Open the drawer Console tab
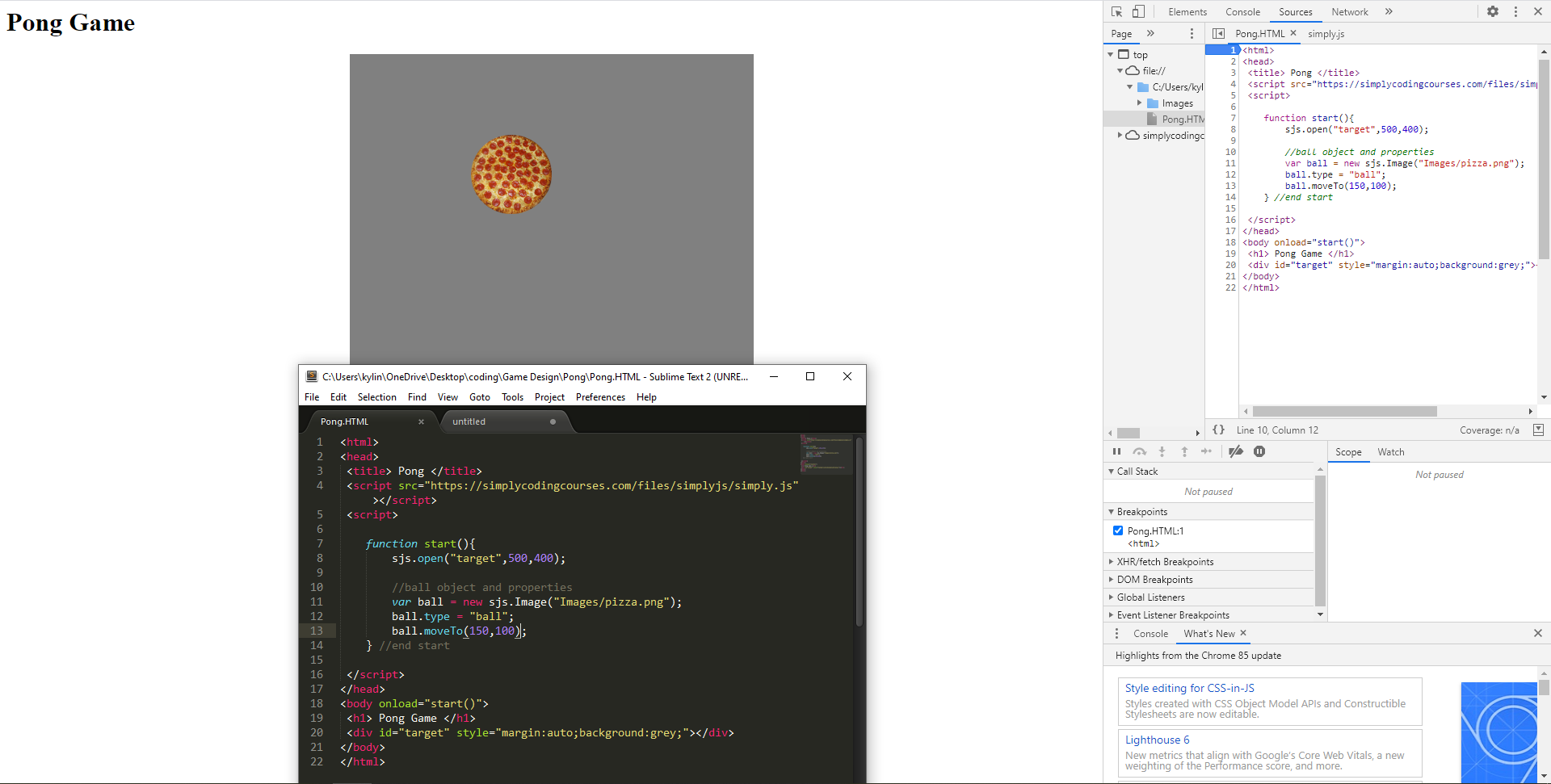Image resolution: width=1551 pixels, height=784 pixels. pyautogui.click(x=1150, y=634)
